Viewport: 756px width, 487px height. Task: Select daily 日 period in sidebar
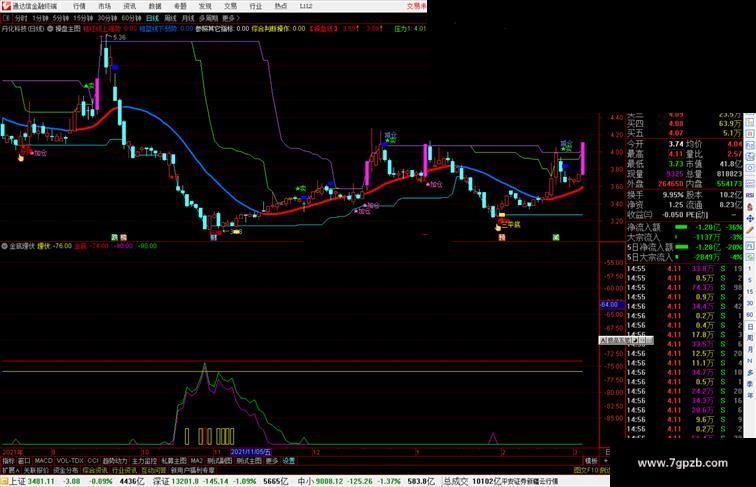[750, 327]
